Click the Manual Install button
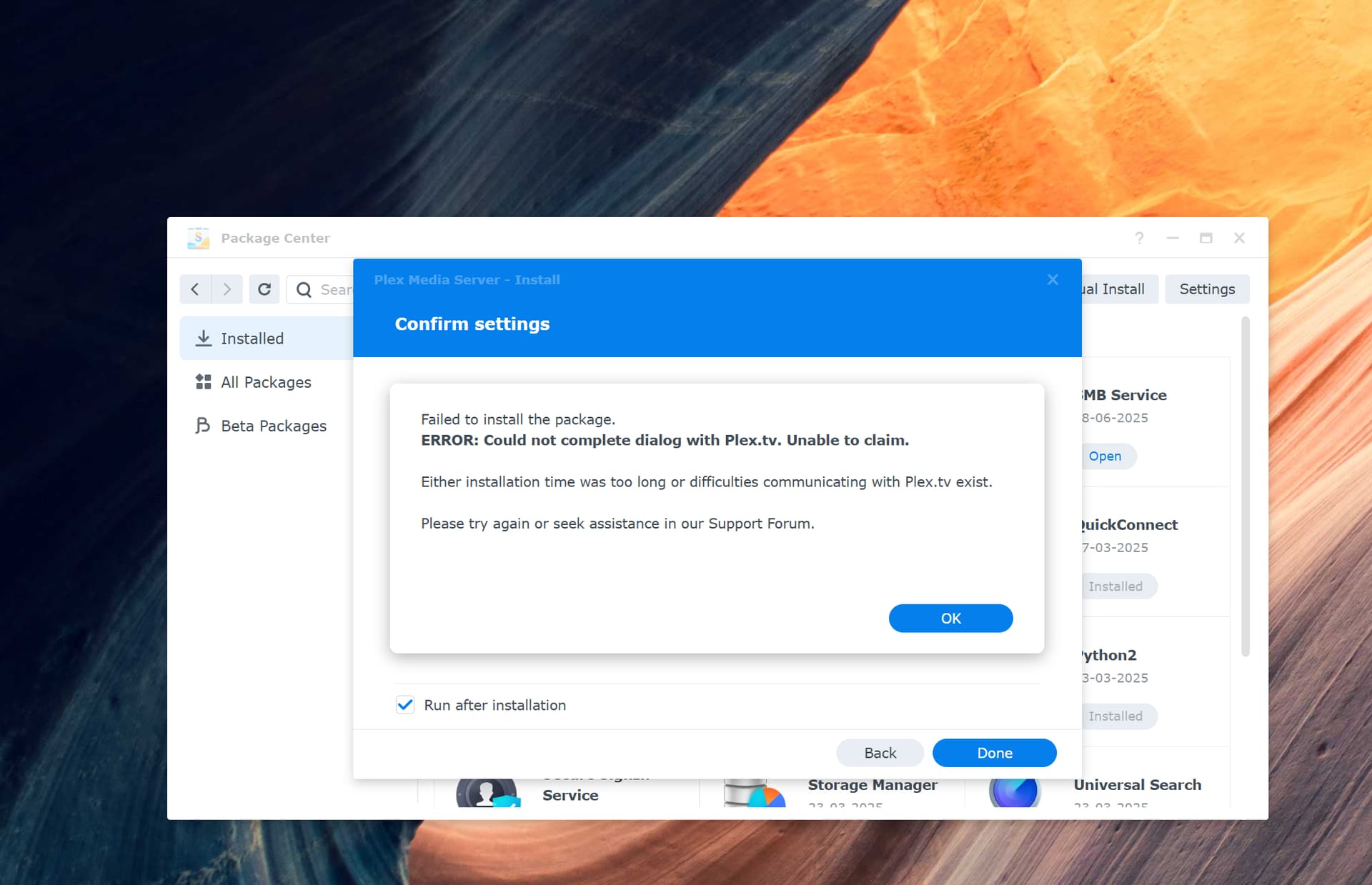 [x=1120, y=289]
